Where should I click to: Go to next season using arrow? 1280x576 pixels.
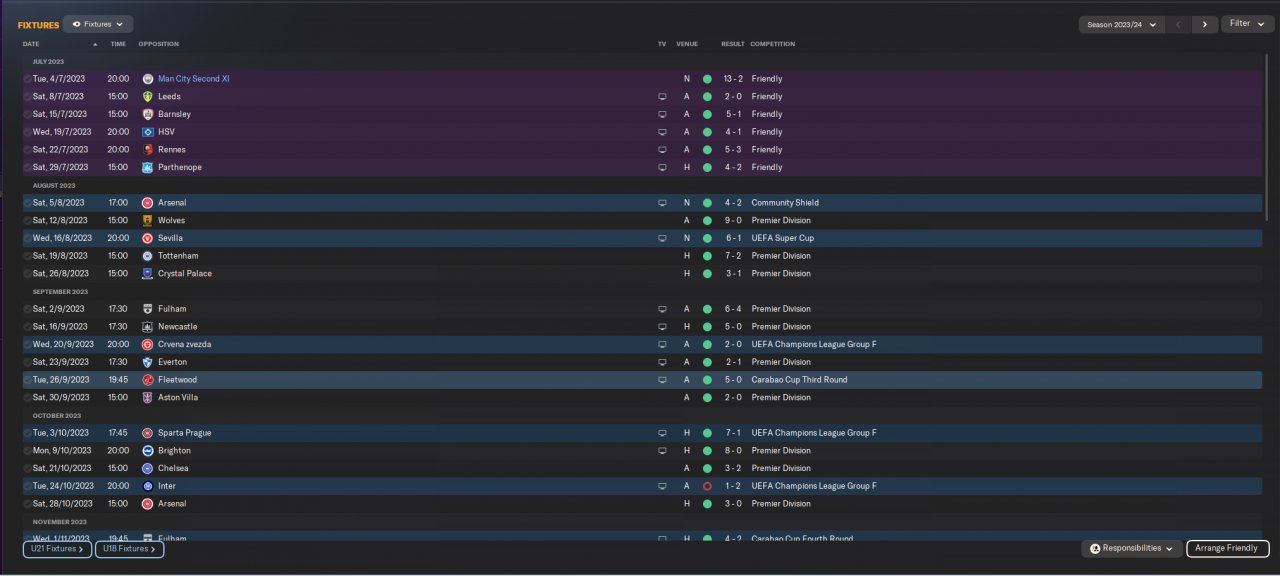1204,24
